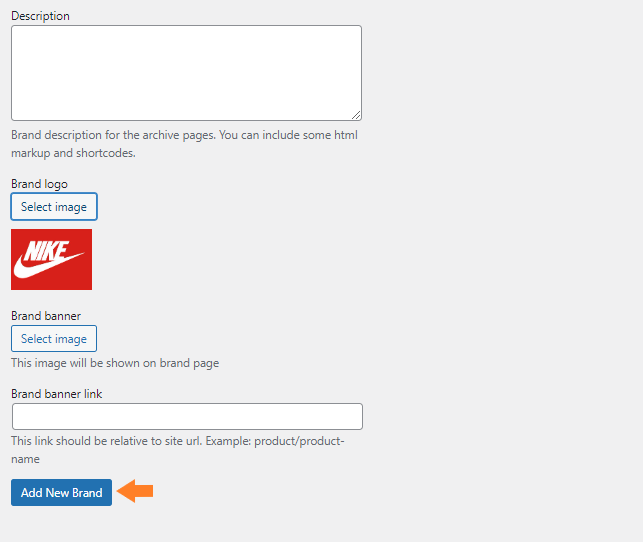Screen dimensions: 643x542
Task: Click the Add New Brand button
Action: click(x=62, y=492)
